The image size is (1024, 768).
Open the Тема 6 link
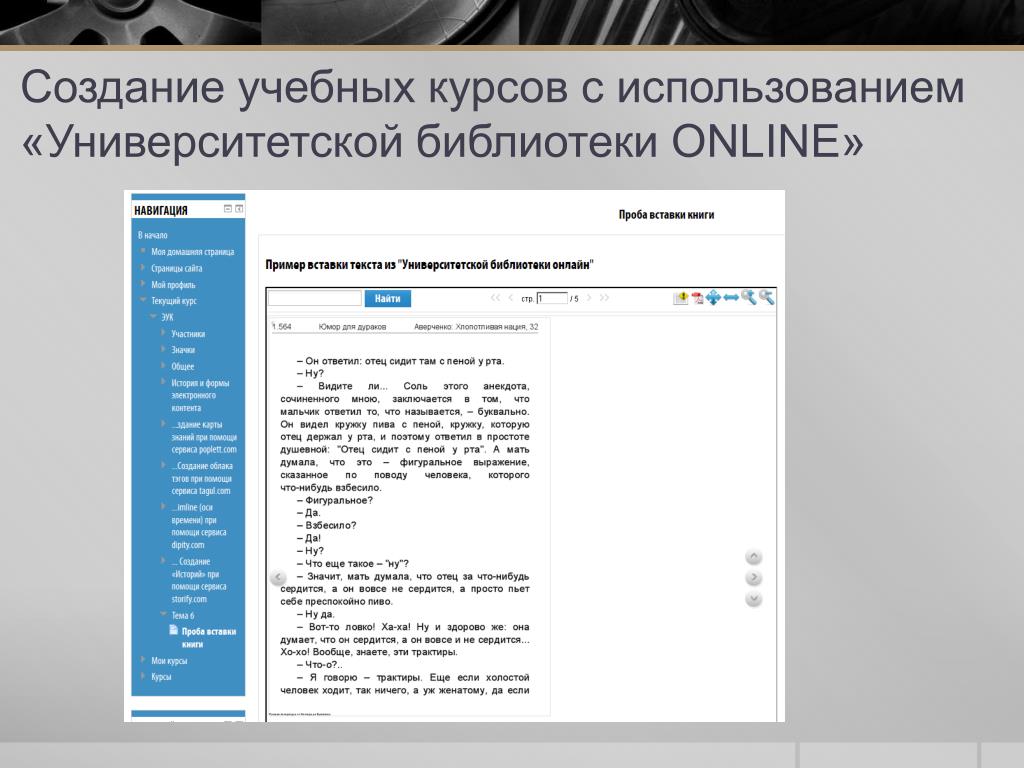pyautogui.click(x=183, y=615)
